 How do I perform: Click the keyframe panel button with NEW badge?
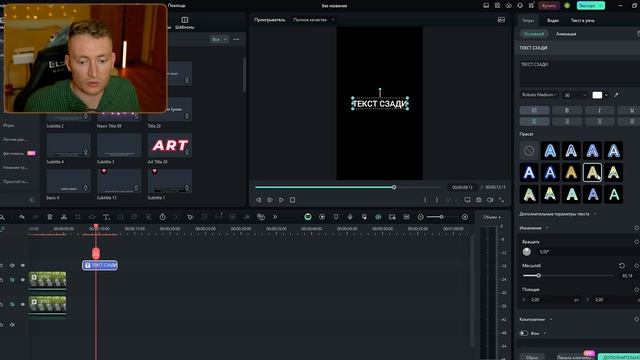click(575, 357)
